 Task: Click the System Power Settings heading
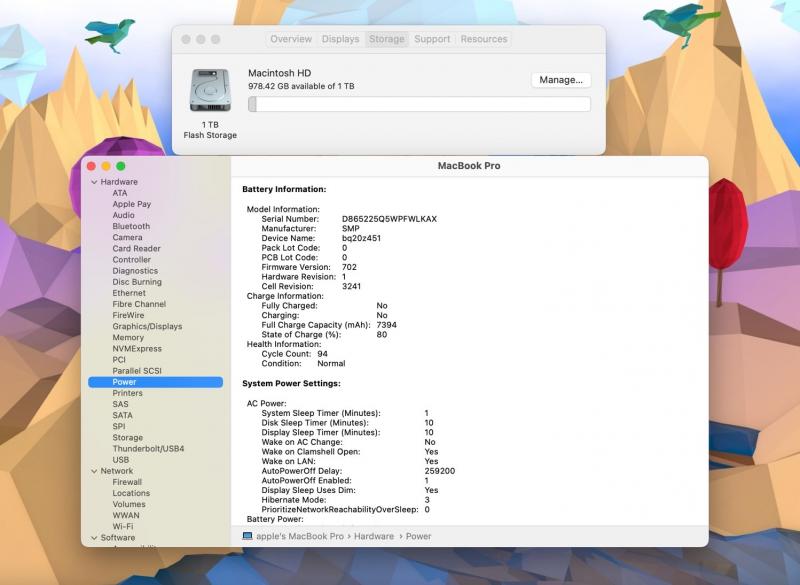(291, 384)
